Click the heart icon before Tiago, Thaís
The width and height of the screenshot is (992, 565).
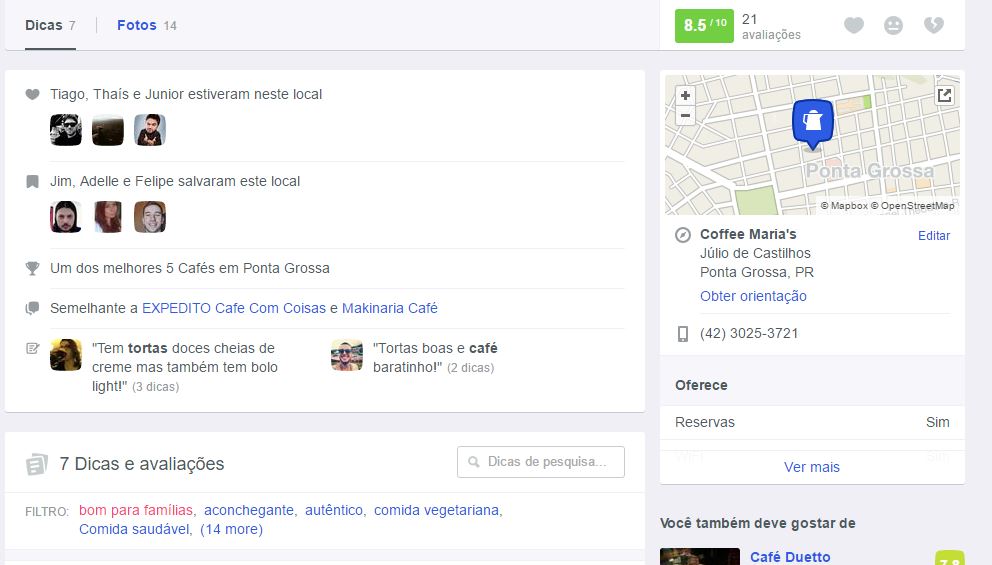[x=32, y=94]
